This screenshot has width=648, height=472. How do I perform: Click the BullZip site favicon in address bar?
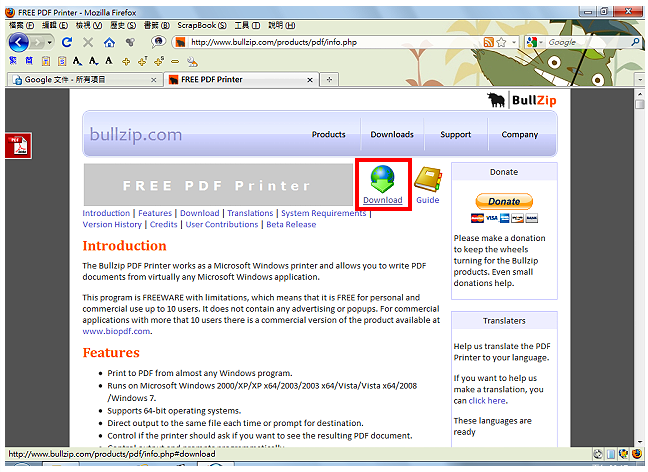180,42
